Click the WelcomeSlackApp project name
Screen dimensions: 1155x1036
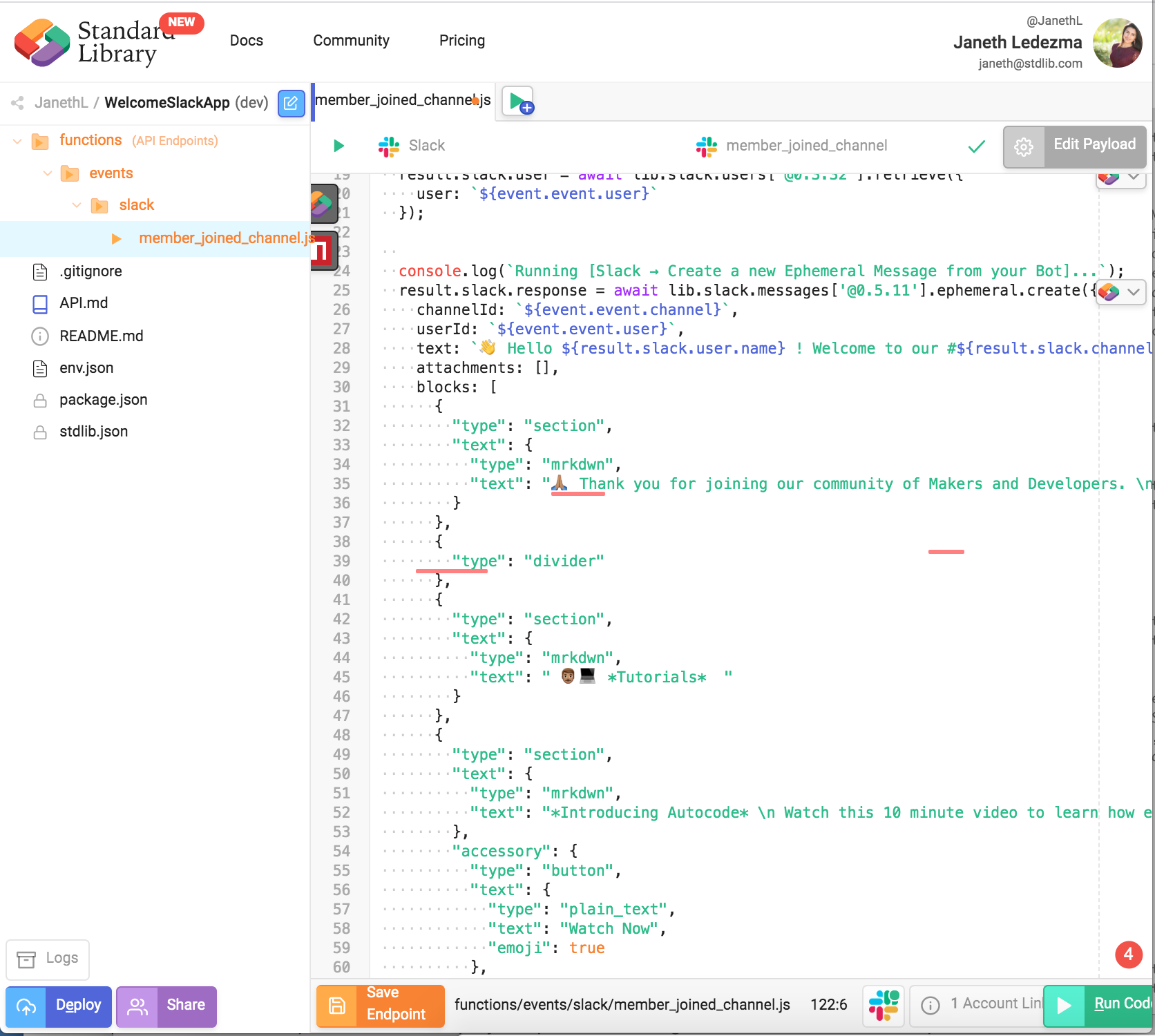click(167, 104)
